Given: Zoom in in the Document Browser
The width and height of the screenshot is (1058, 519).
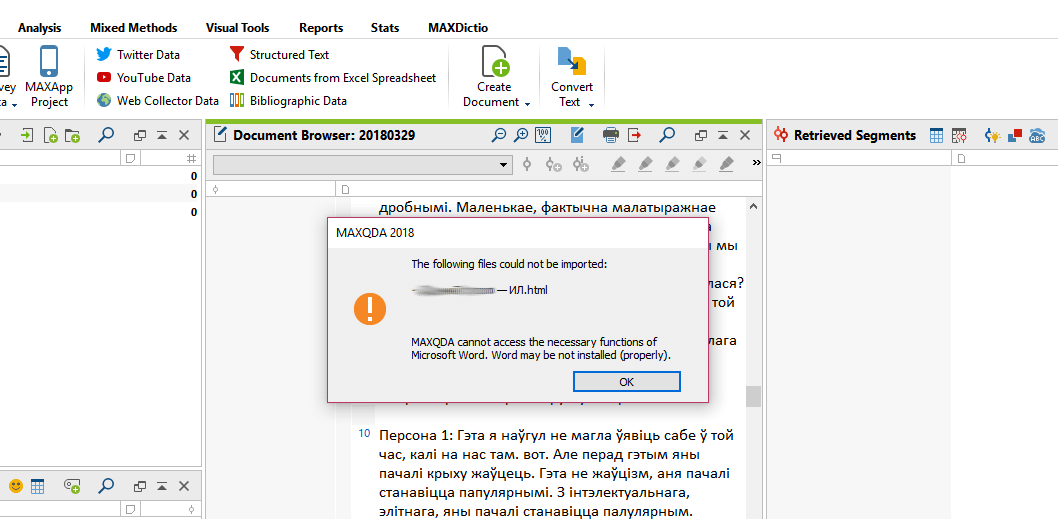Looking at the screenshot, I should (x=521, y=135).
